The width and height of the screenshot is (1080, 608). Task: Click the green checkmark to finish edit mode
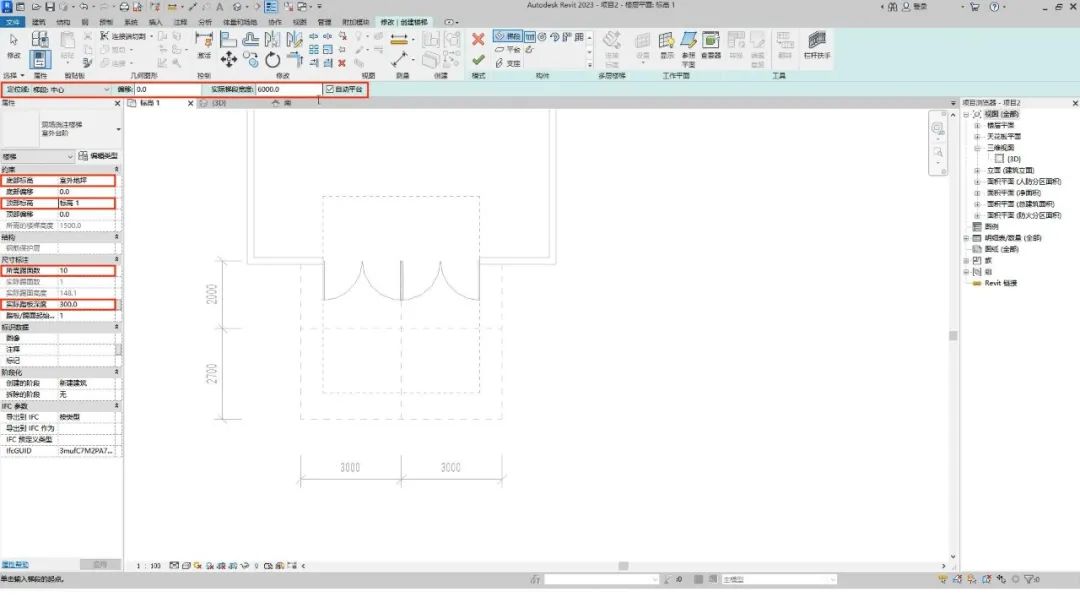click(478, 61)
